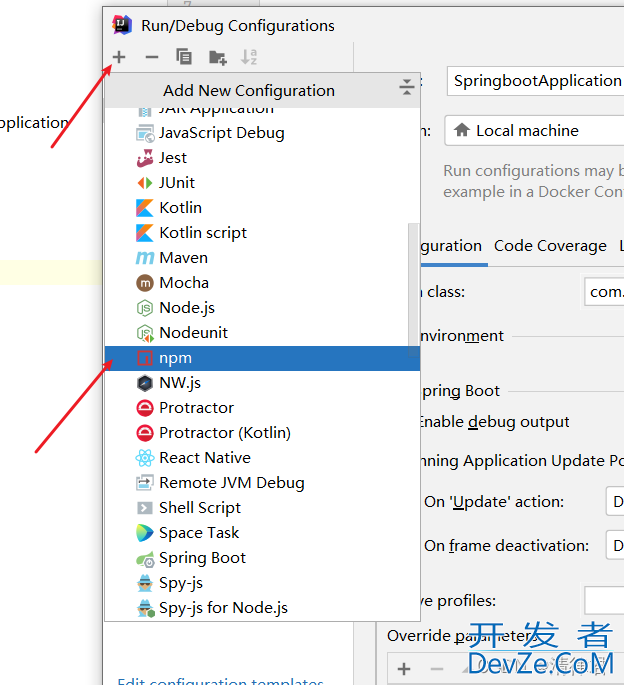Click the Kotlin script icon
624x685 pixels.
(x=145, y=233)
